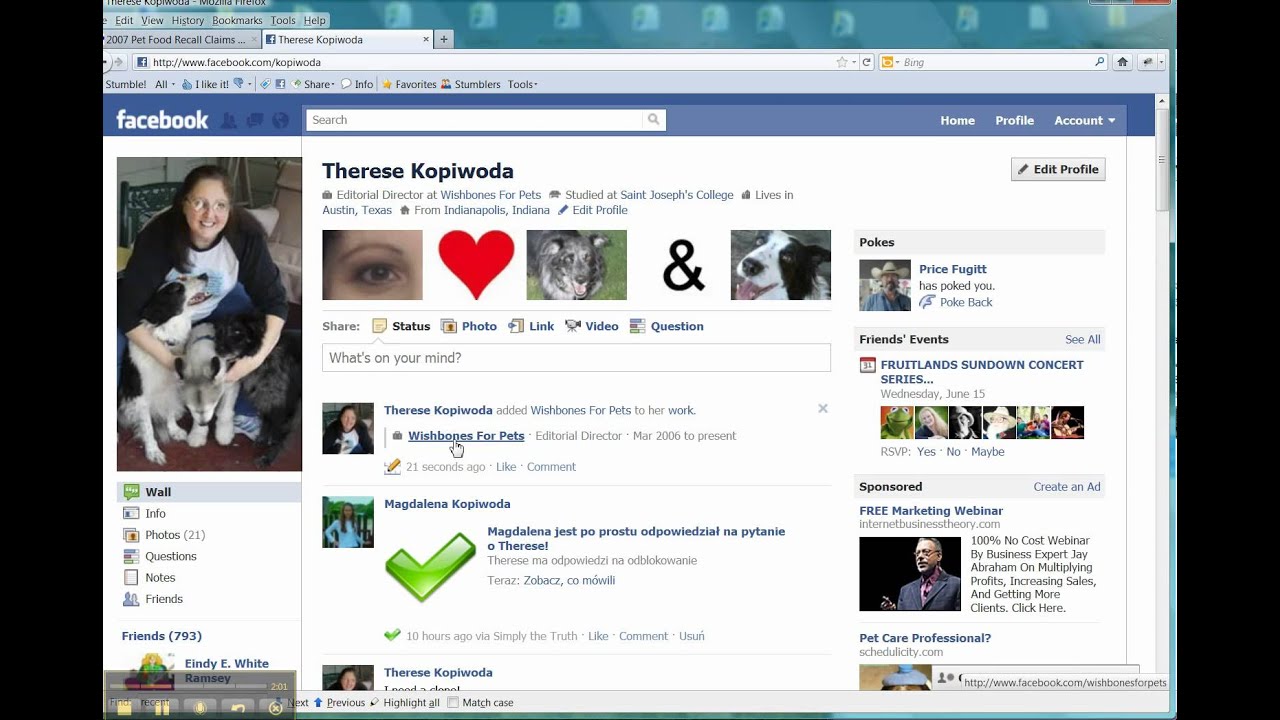Open Profile link in Facebook header
1280x720 pixels.
point(1014,120)
